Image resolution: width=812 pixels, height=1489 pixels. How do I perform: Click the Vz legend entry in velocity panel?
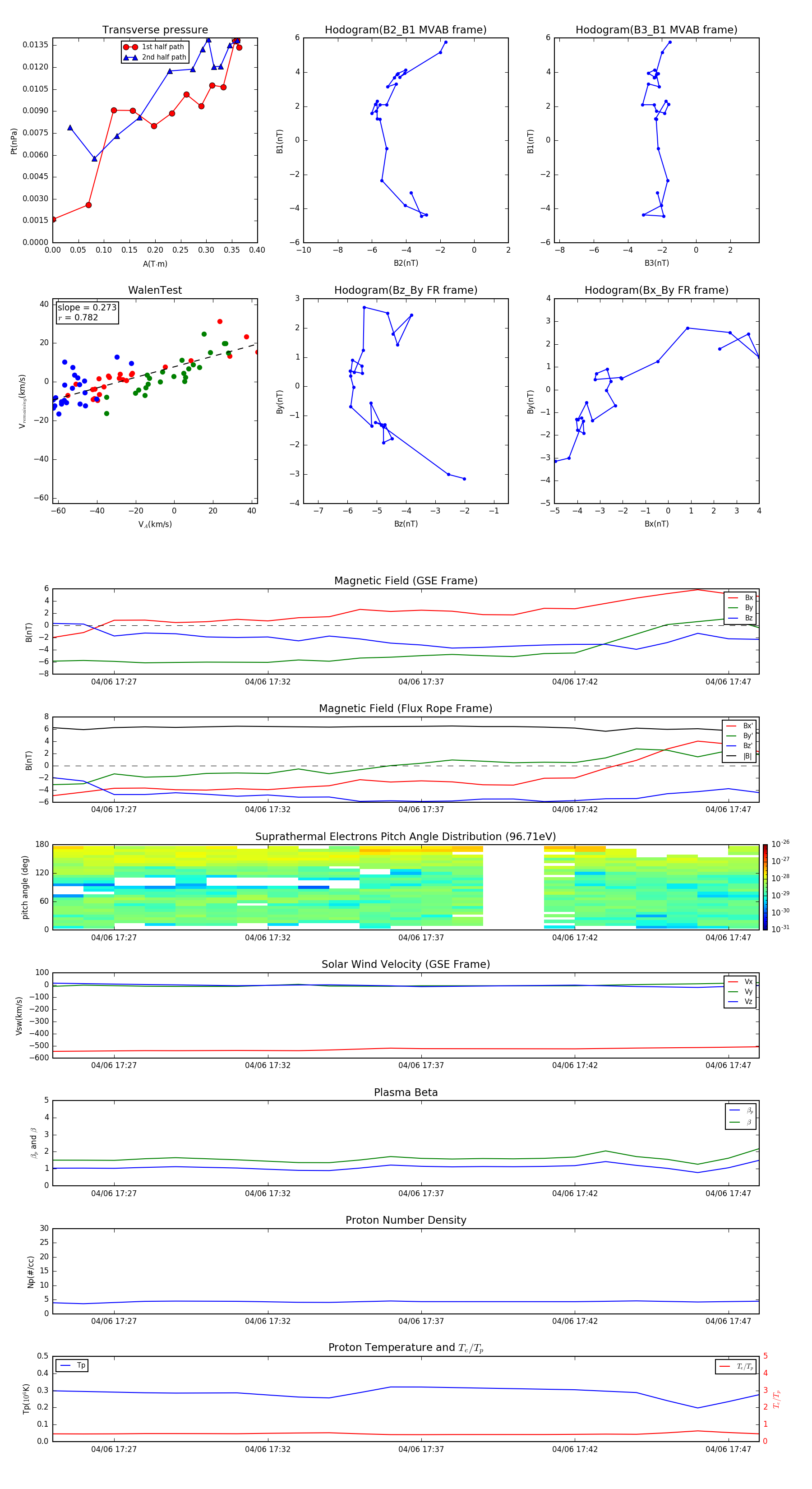tap(740, 1002)
